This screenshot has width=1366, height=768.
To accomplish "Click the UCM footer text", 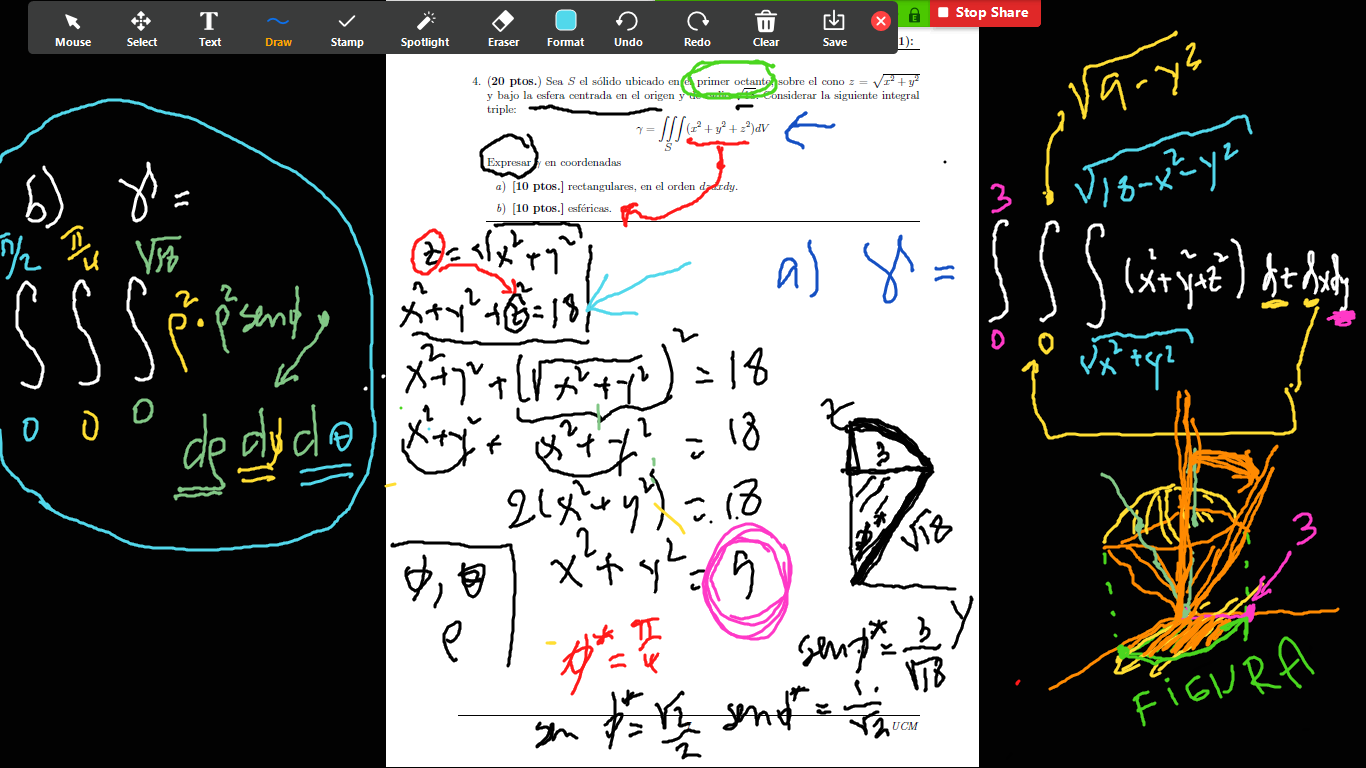I will (x=904, y=726).
